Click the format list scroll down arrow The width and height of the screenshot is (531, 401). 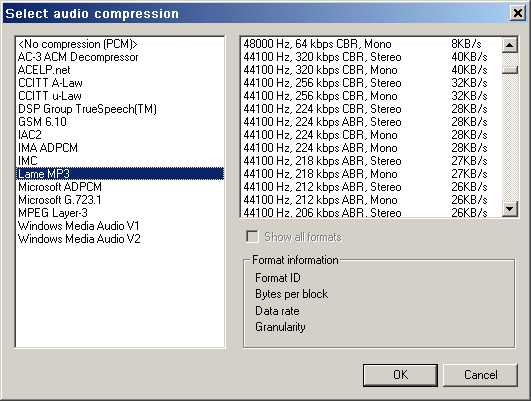pyautogui.click(x=510, y=209)
